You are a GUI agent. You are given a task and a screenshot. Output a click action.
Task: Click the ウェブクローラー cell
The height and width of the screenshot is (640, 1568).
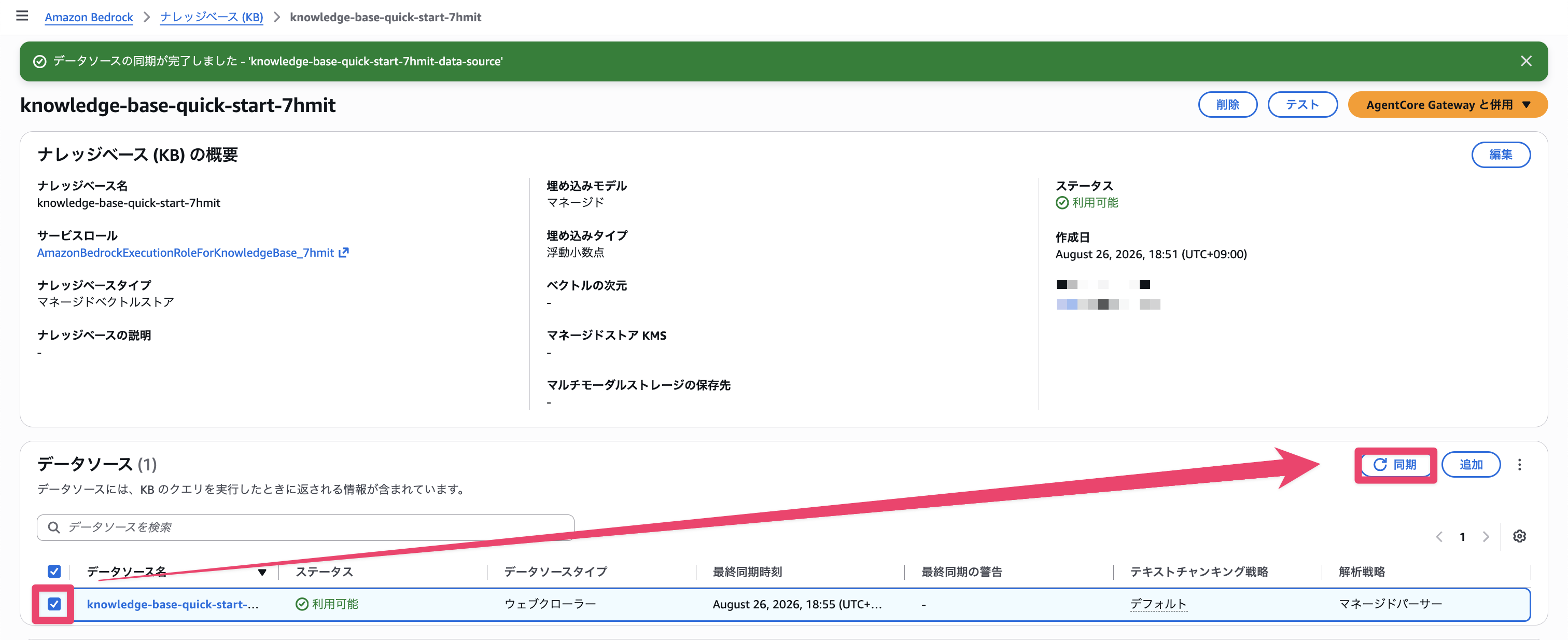pyautogui.click(x=550, y=604)
